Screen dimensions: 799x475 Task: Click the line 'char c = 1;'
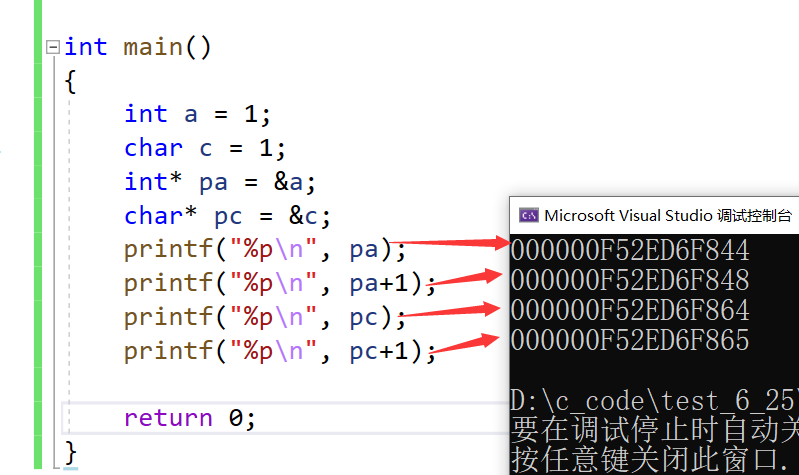(205, 148)
